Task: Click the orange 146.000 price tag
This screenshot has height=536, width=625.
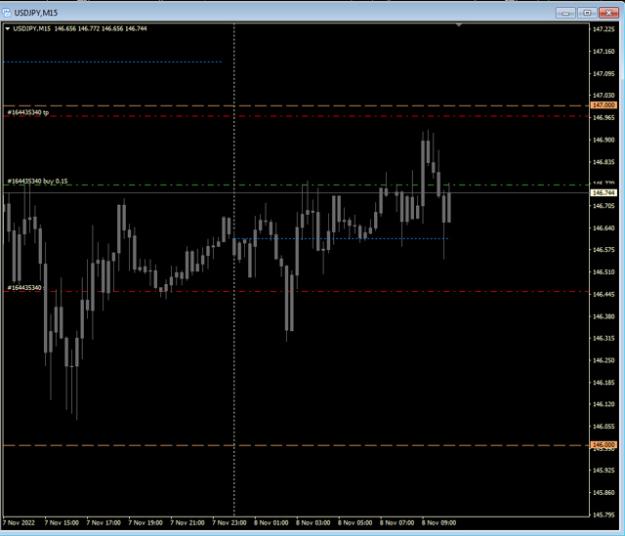Action: (603, 445)
